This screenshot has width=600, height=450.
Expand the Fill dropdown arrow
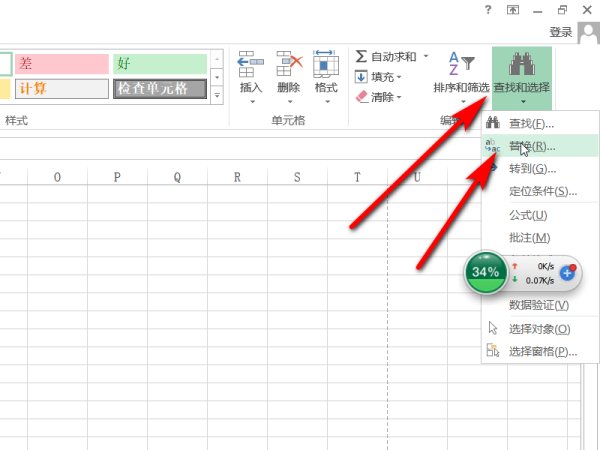click(x=399, y=77)
